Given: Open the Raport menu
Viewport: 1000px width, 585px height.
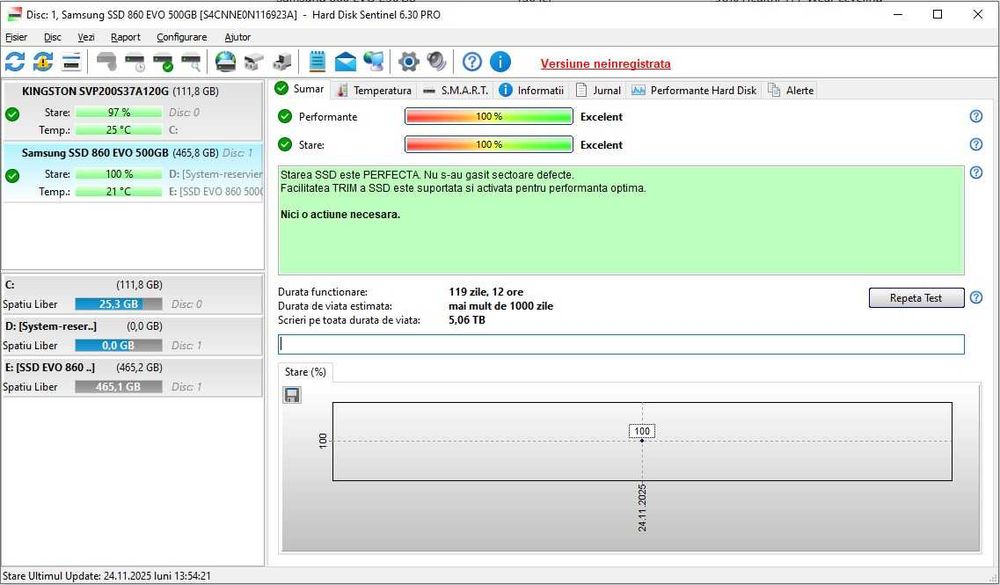Looking at the screenshot, I should pos(126,37).
